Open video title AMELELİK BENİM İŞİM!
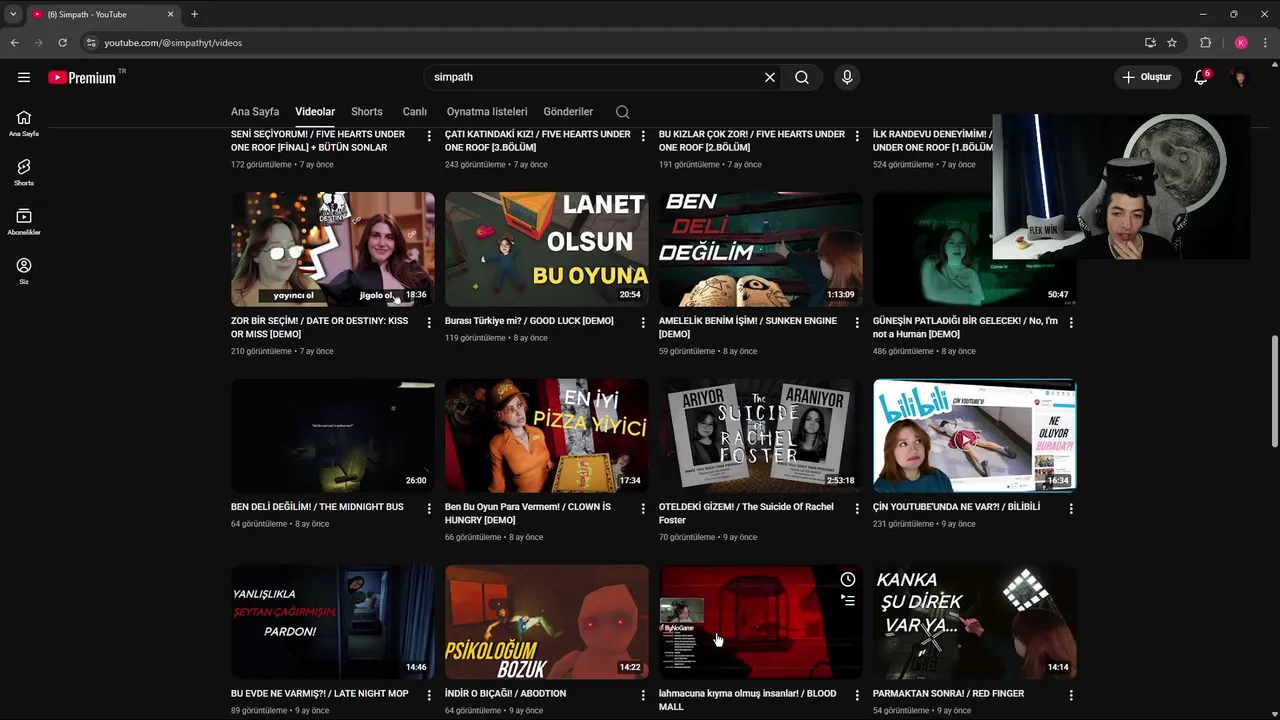Viewport: 1280px width, 720px height. pos(748,327)
